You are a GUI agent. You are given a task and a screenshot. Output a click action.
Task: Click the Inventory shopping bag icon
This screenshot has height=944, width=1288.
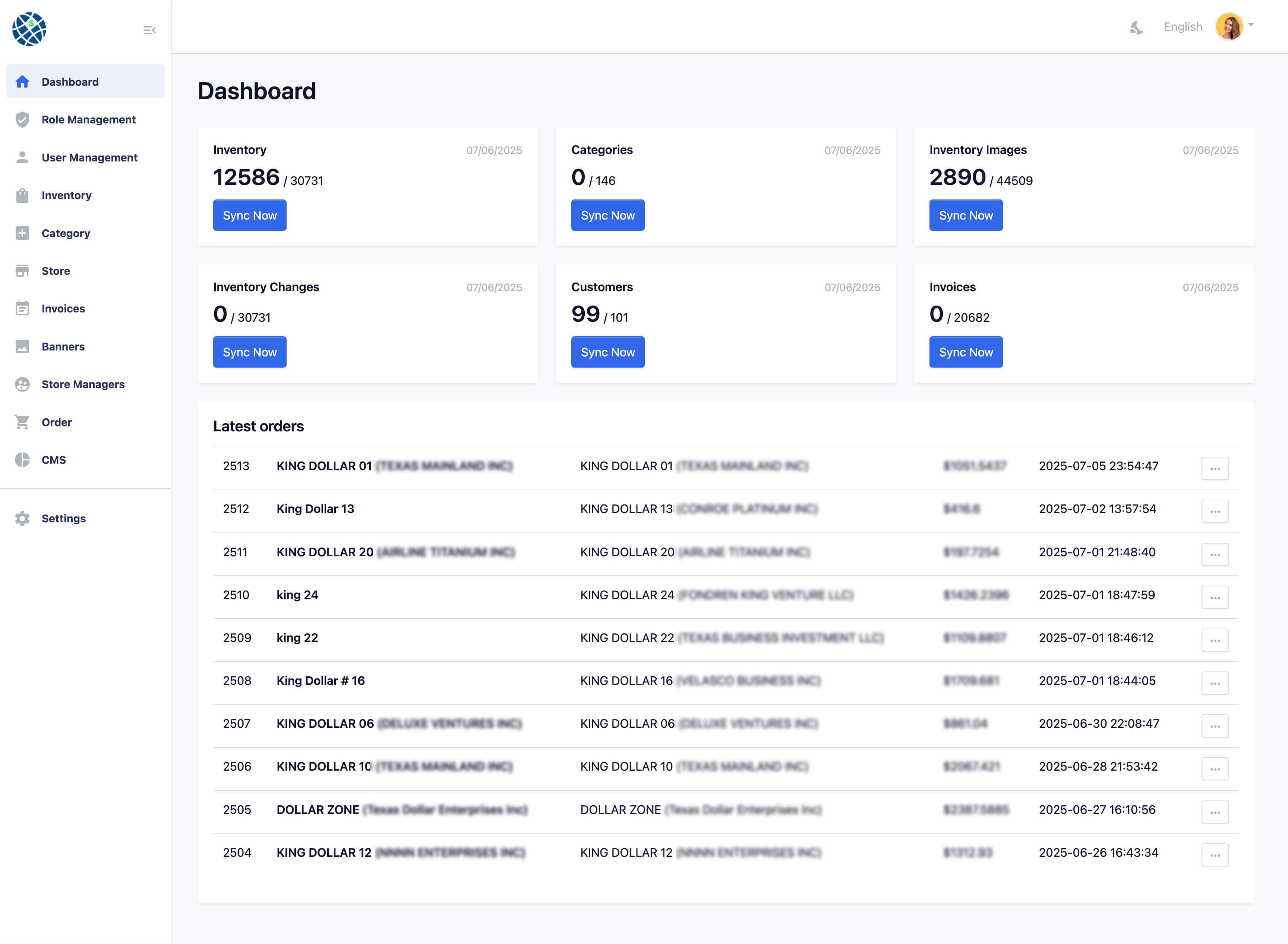pyautogui.click(x=22, y=195)
